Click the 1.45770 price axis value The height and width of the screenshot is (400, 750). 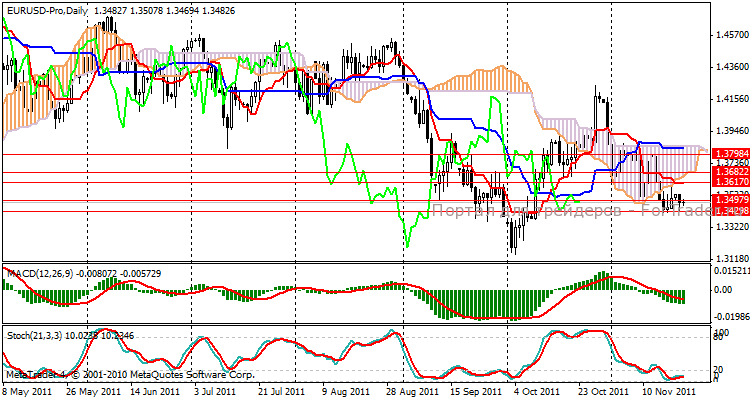point(728,35)
